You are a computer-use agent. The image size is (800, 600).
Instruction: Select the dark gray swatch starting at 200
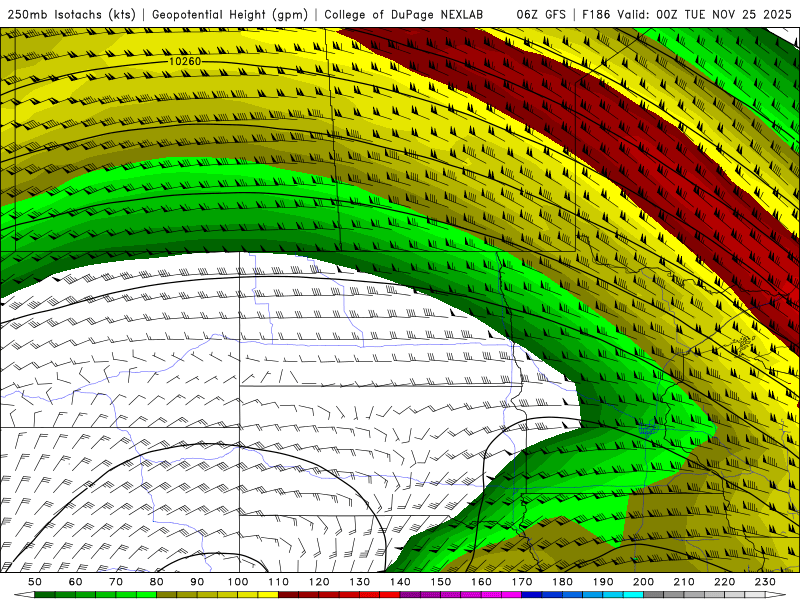[654, 595]
